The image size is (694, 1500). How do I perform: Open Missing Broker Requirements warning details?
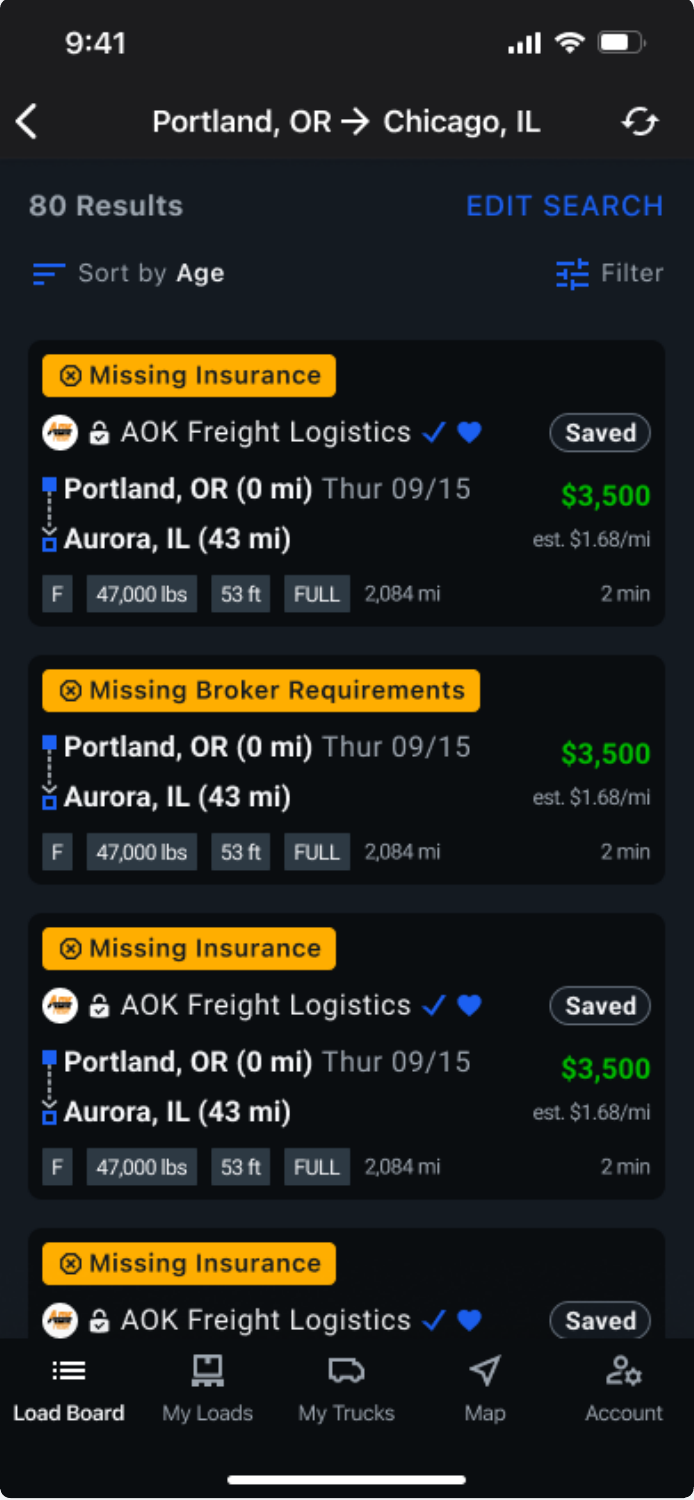(x=261, y=690)
